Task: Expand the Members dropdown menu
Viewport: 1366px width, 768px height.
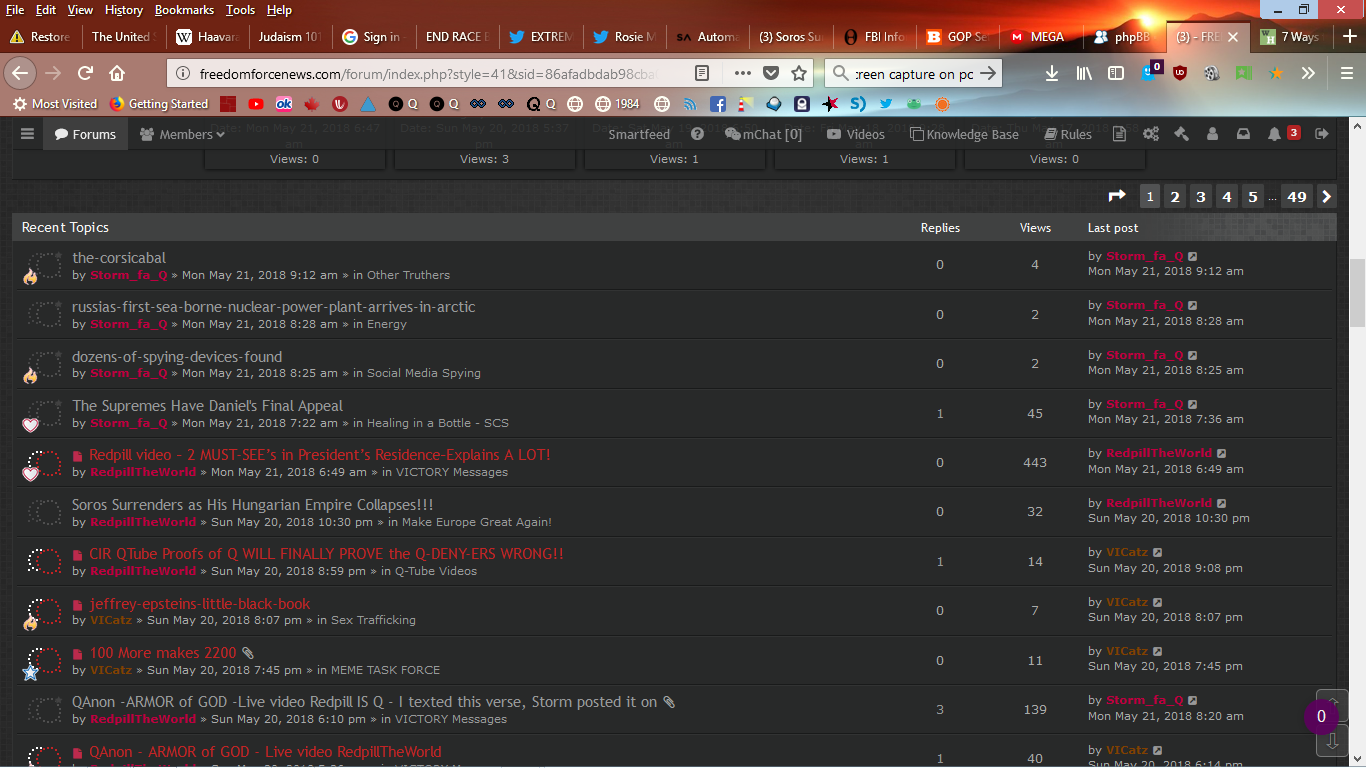Action: [x=182, y=134]
